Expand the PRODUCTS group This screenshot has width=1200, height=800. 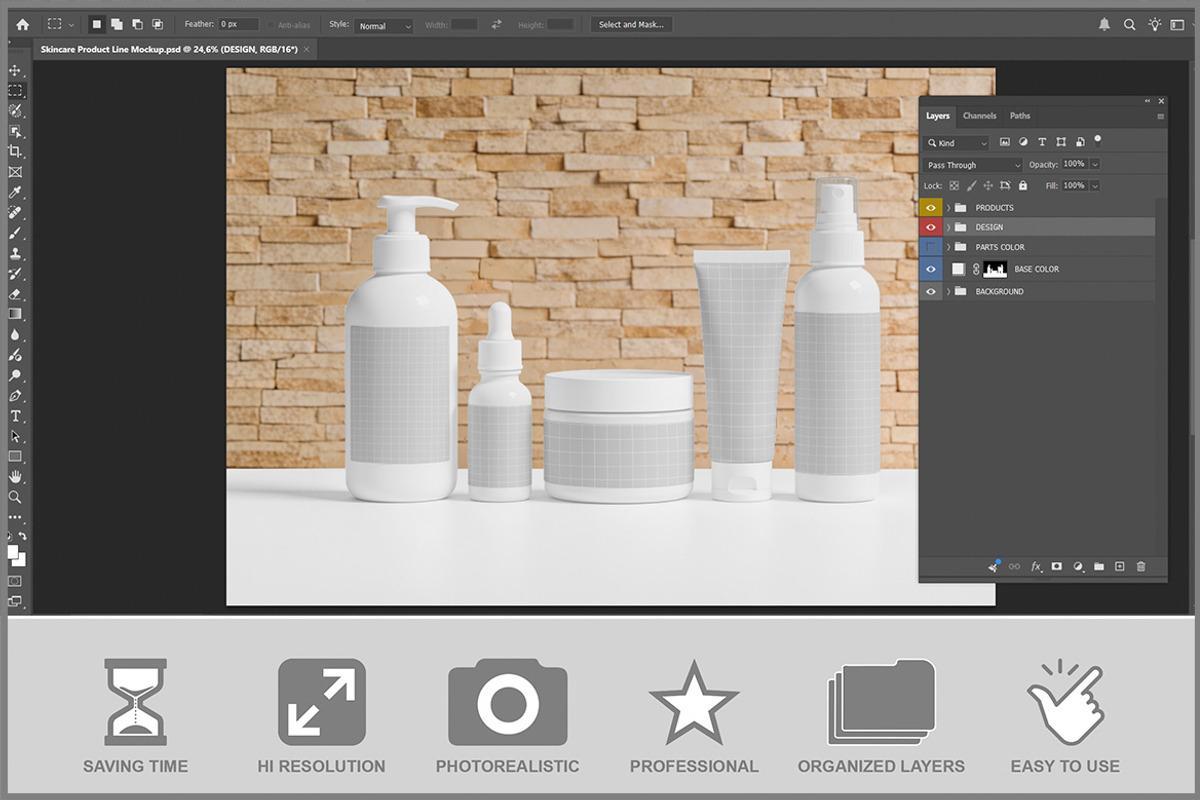click(x=948, y=208)
